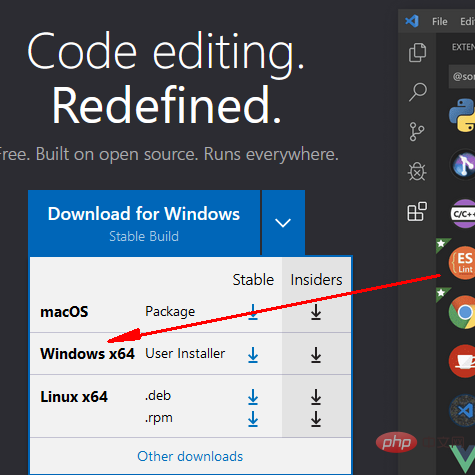Select the ESLint extension icon
This screenshot has width=475, height=475.
pyautogui.click(x=463, y=263)
